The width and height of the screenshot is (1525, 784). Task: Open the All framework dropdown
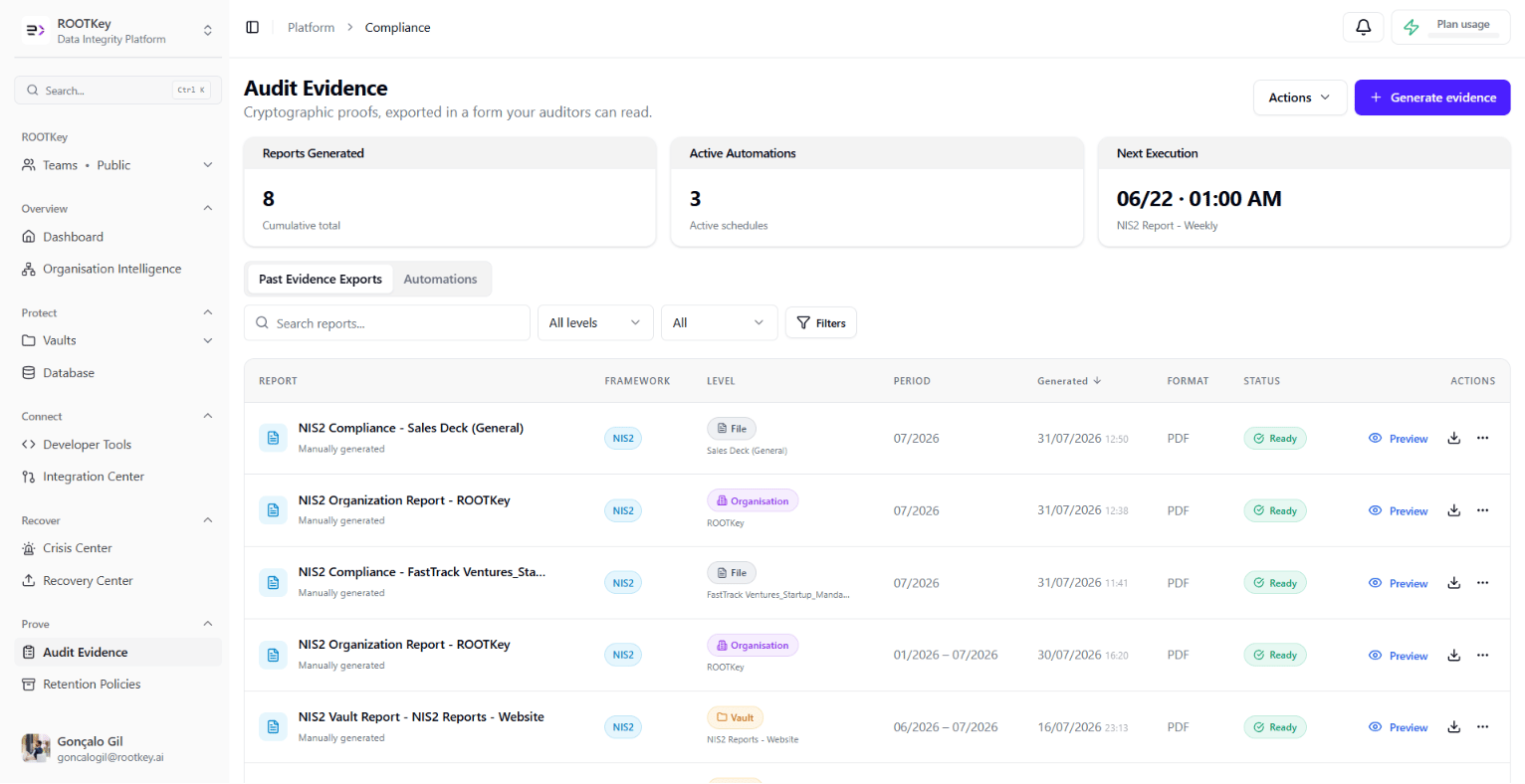[x=720, y=323]
